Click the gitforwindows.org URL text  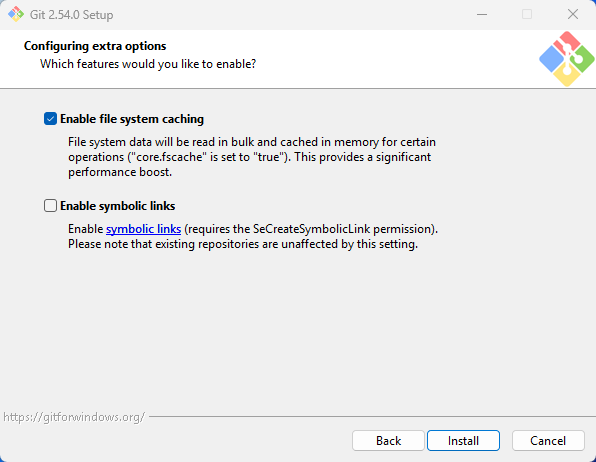click(74, 417)
